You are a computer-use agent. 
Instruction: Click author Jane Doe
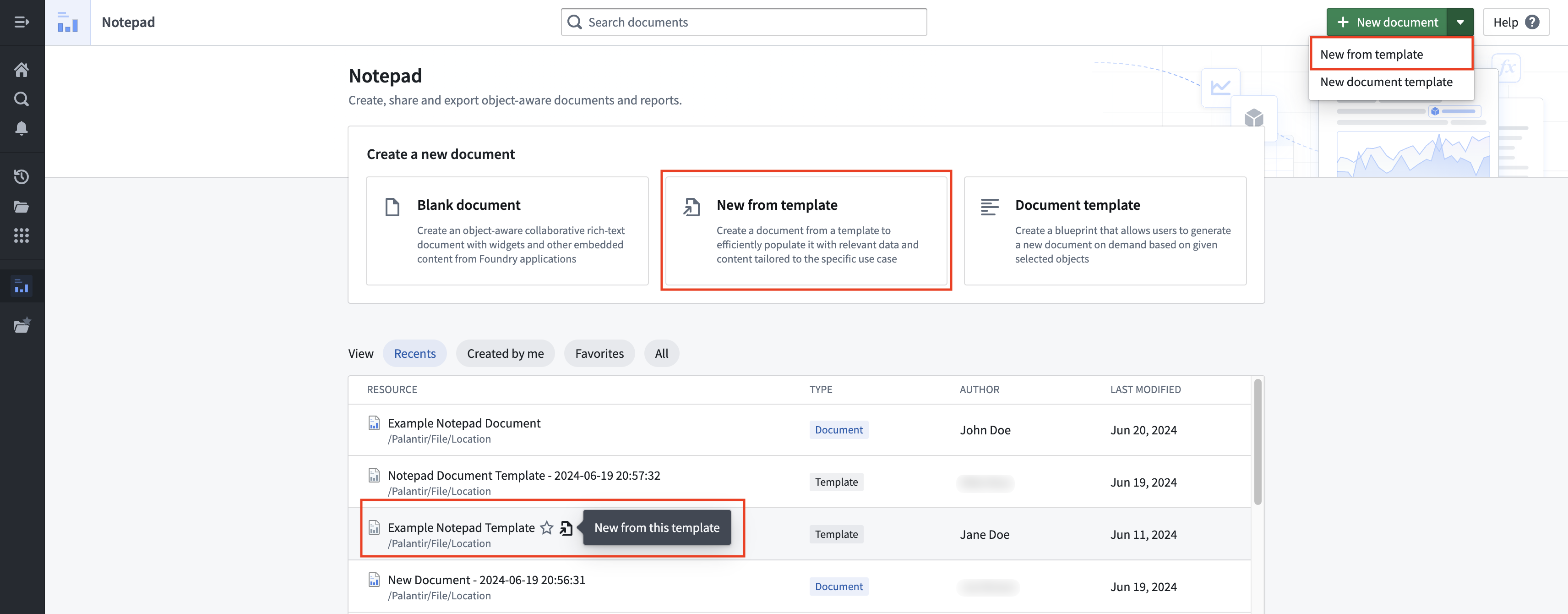(x=984, y=534)
